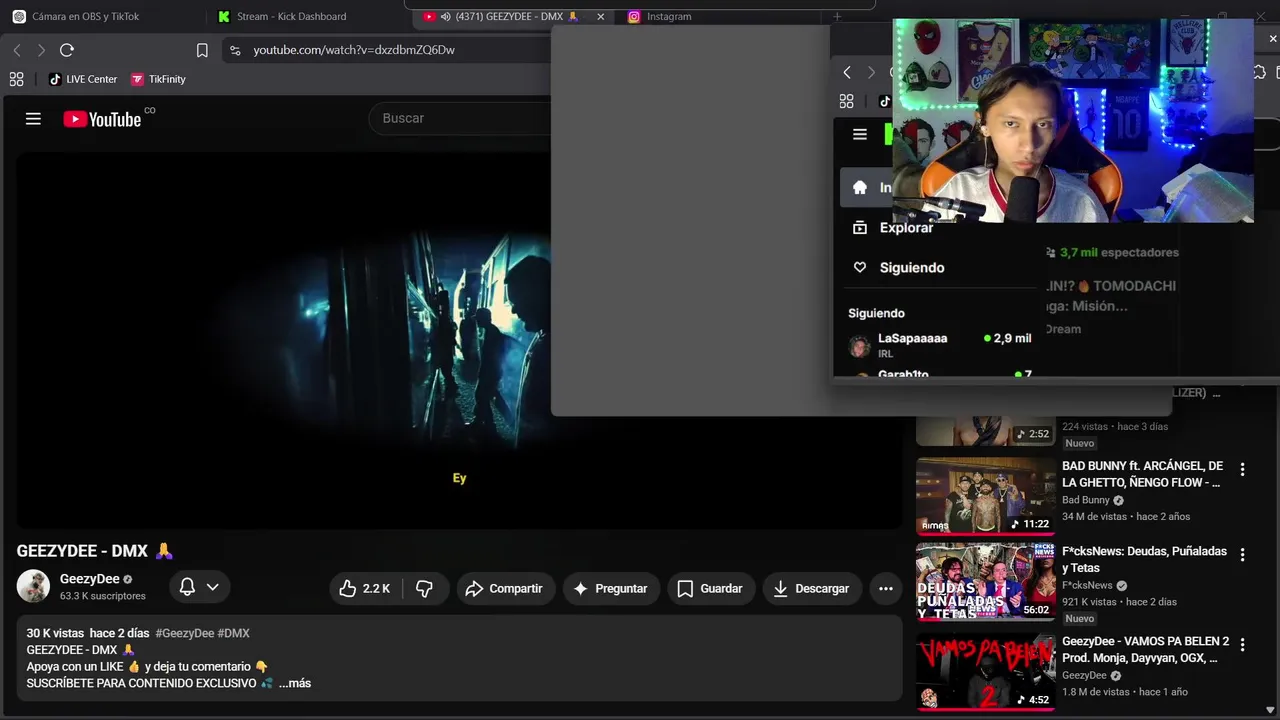1280x720 pixels.
Task: Switch to the Instagram tab
Action: click(x=660, y=16)
